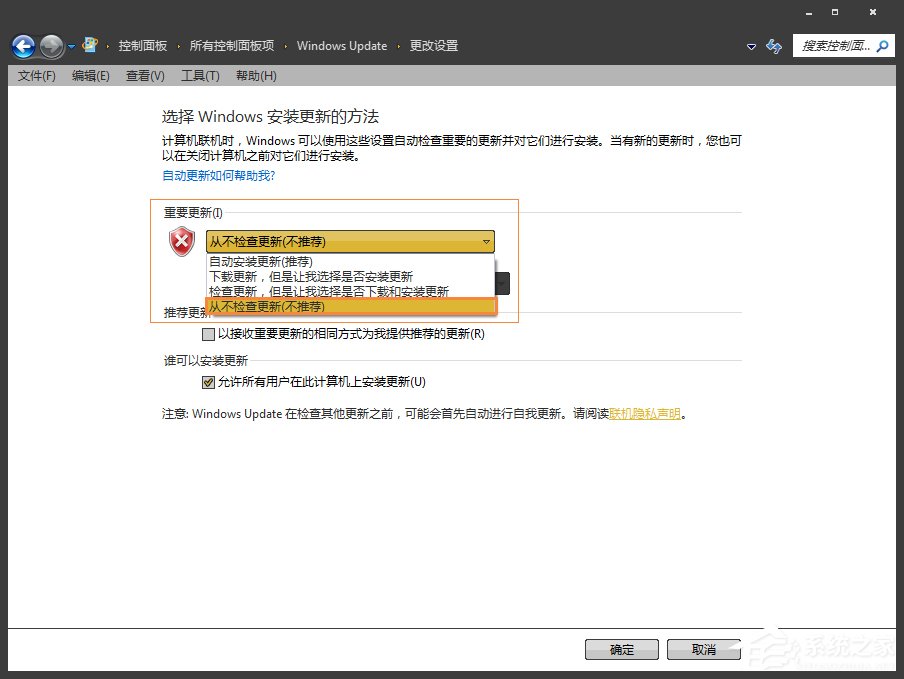Click the address bar dropdown chevron
Screen dimensions: 904x679
(751, 46)
